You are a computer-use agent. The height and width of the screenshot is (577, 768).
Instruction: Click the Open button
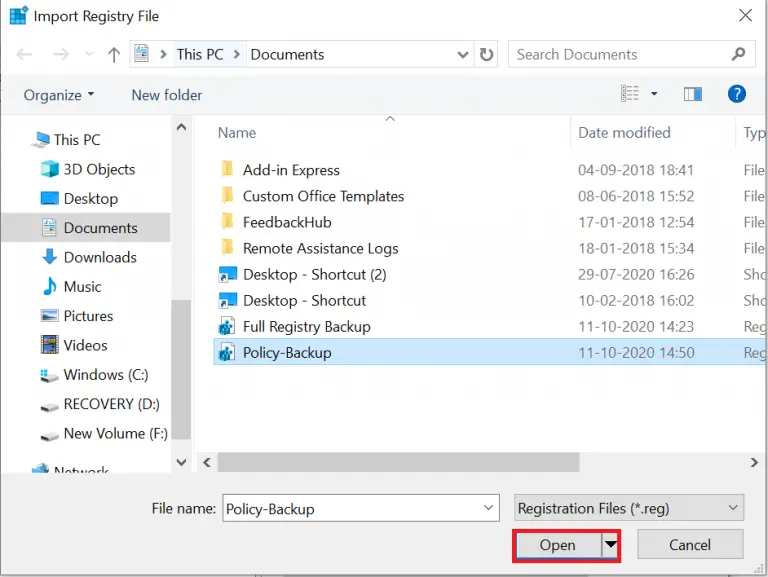[x=558, y=545]
